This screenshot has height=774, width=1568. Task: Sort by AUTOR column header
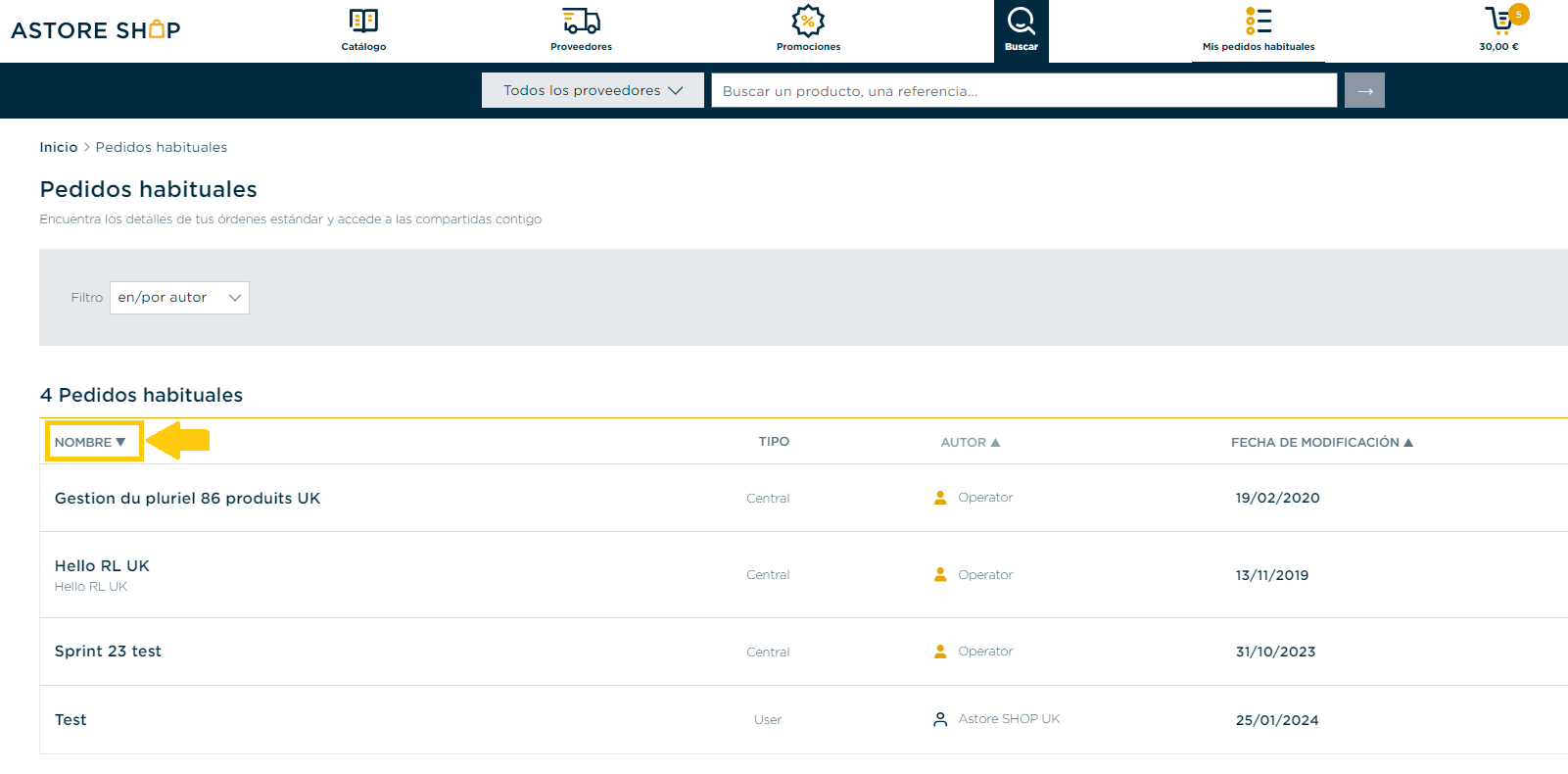(971, 442)
